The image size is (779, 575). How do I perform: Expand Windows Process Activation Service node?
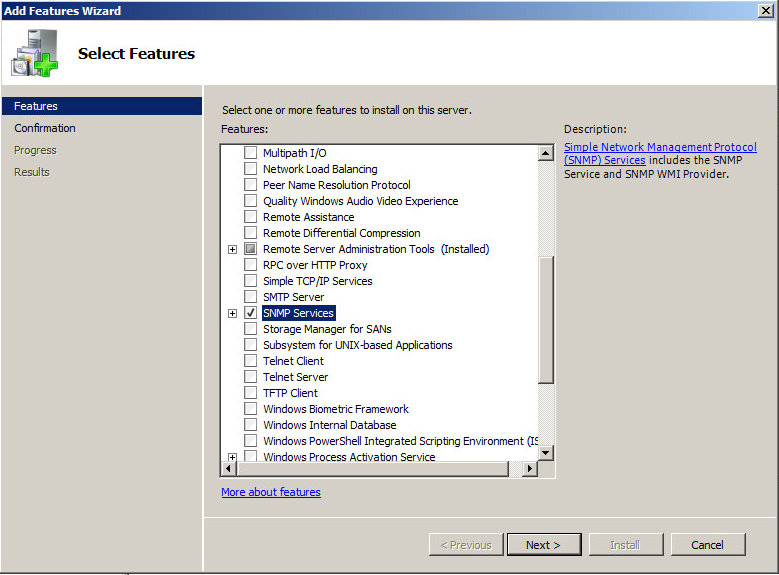pos(232,457)
